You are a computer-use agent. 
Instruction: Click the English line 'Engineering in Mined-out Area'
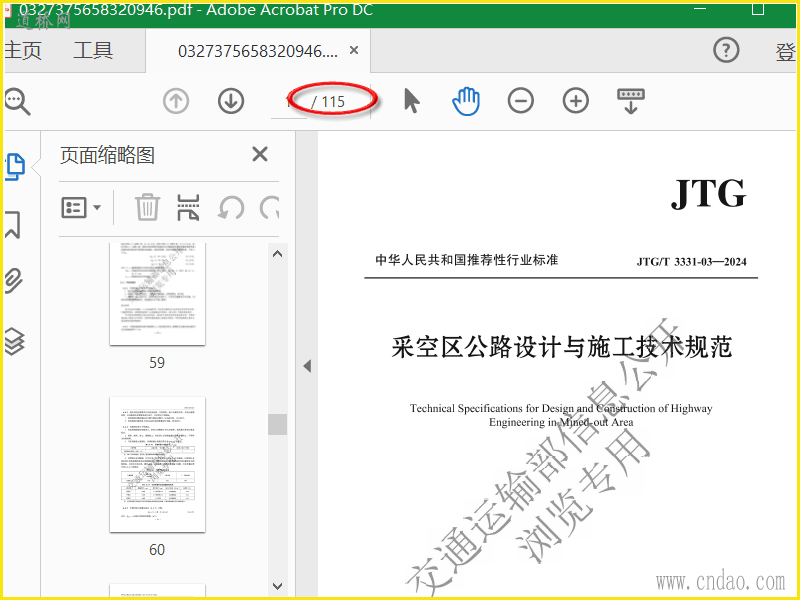(561, 422)
